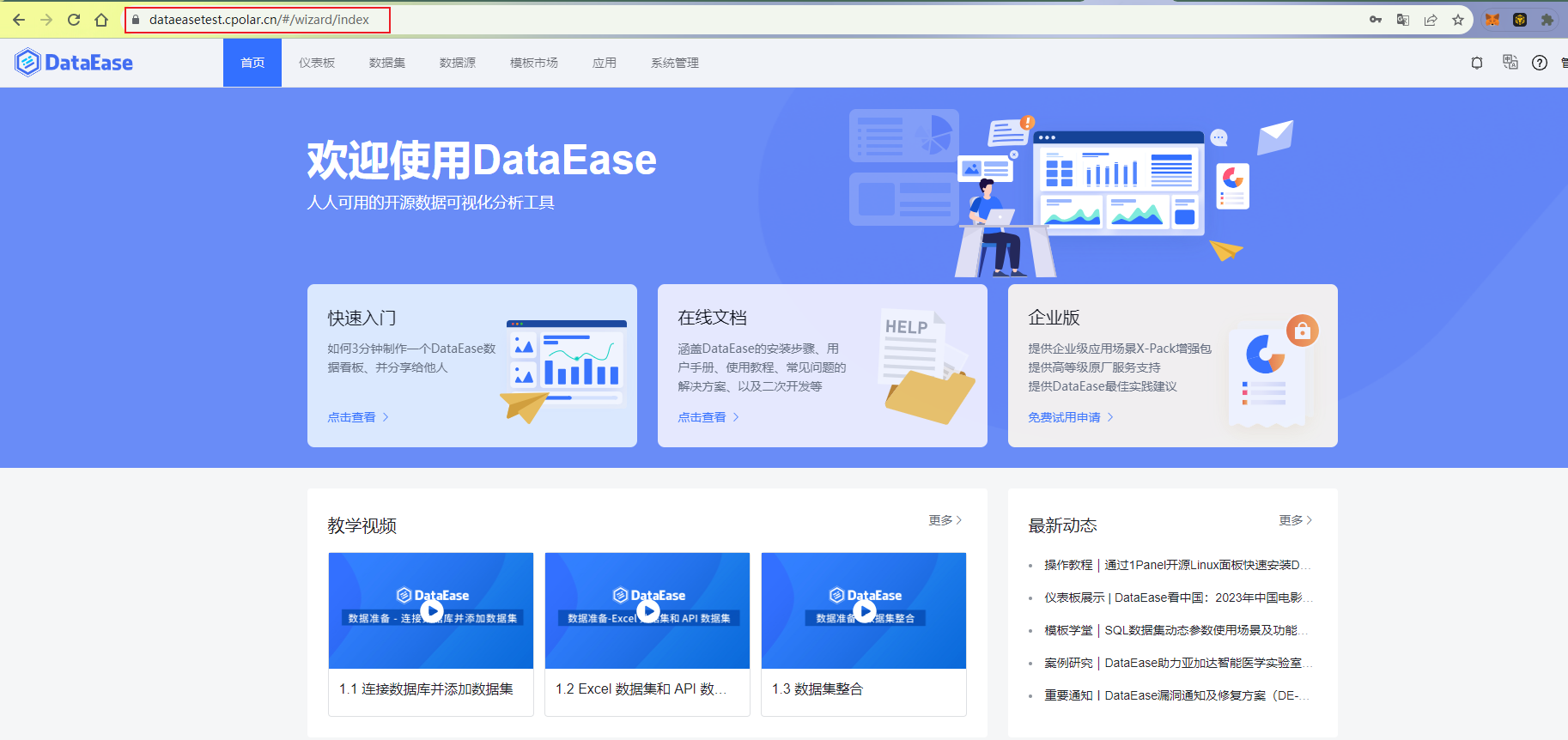
Task: Open the extensions puzzle icon
Action: pos(1547,20)
